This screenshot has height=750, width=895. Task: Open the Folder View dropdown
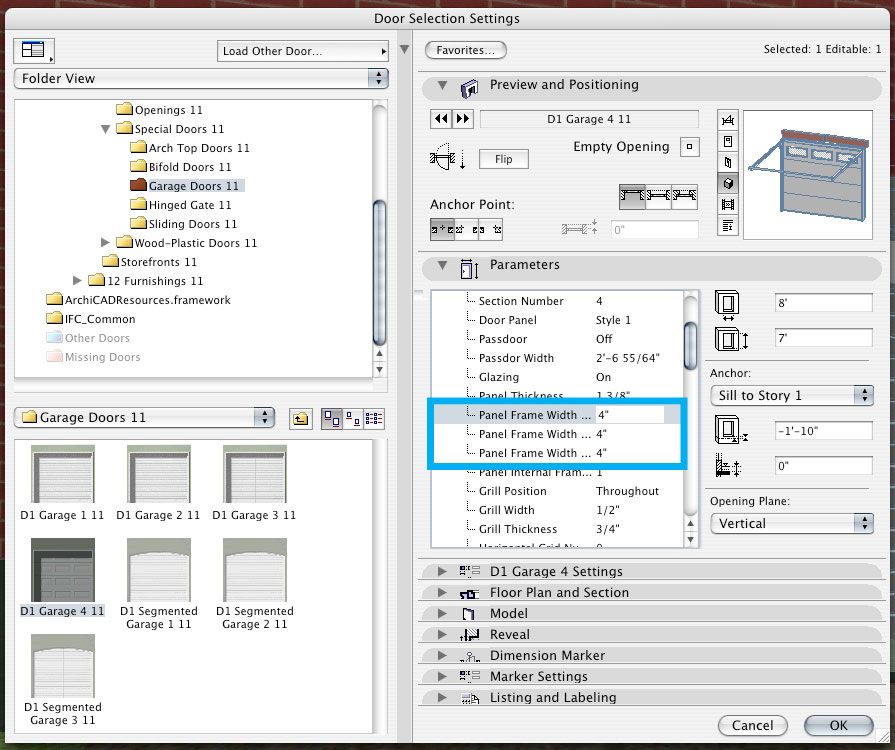click(x=201, y=78)
